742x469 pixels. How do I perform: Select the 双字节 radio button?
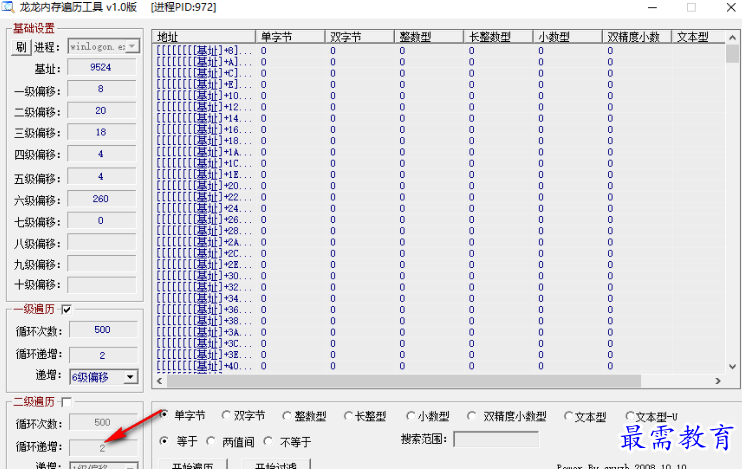pyautogui.click(x=226, y=416)
